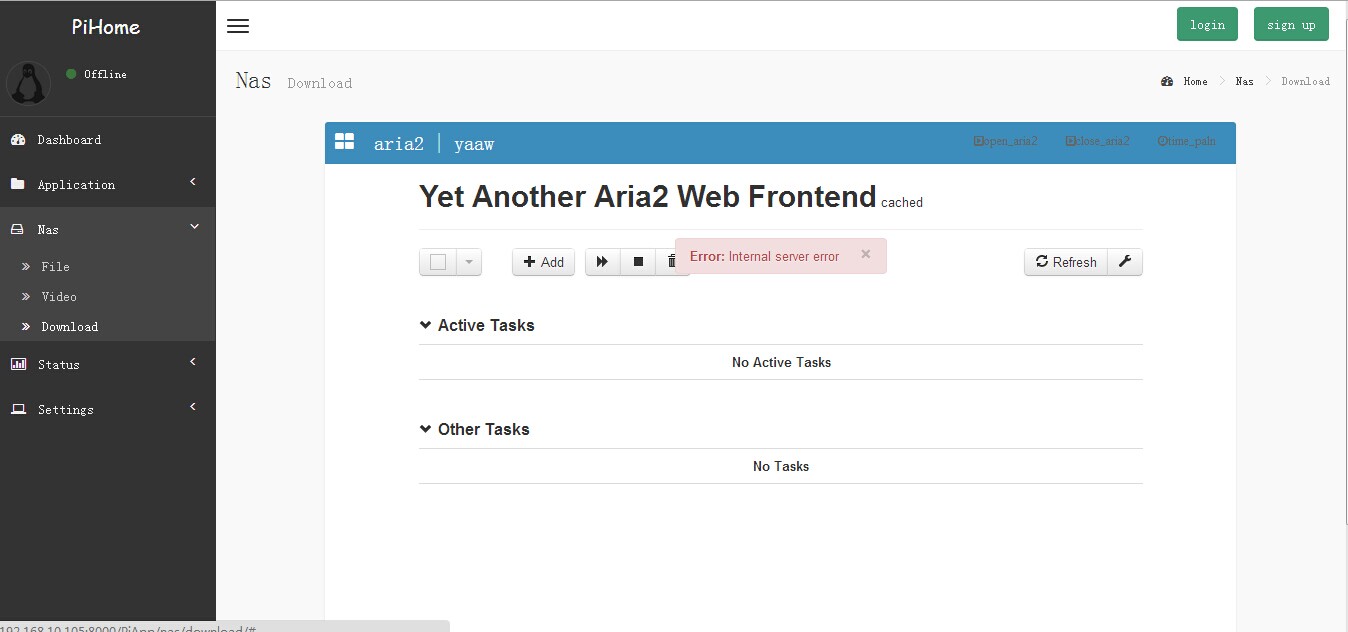Click the penguin user avatar
The image size is (1348, 632).
tap(28, 84)
